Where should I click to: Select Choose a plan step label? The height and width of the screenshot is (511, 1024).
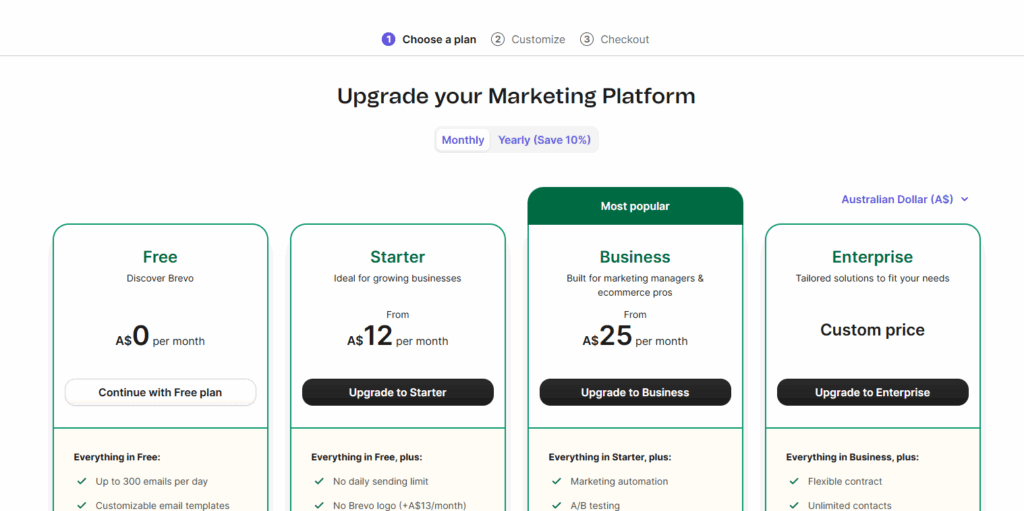pyautogui.click(x=439, y=40)
